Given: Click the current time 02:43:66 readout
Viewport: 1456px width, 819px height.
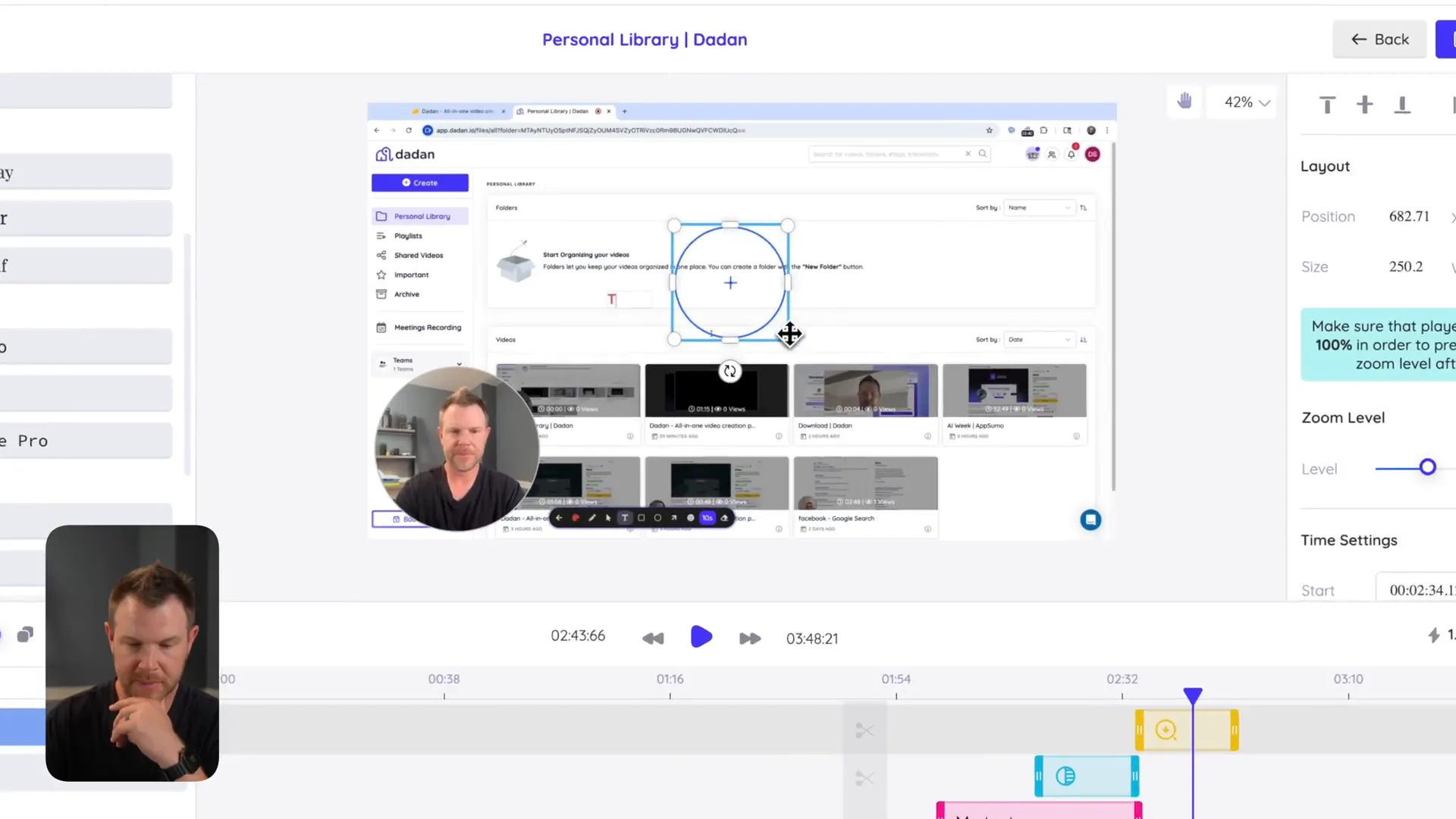Looking at the screenshot, I should (x=578, y=635).
